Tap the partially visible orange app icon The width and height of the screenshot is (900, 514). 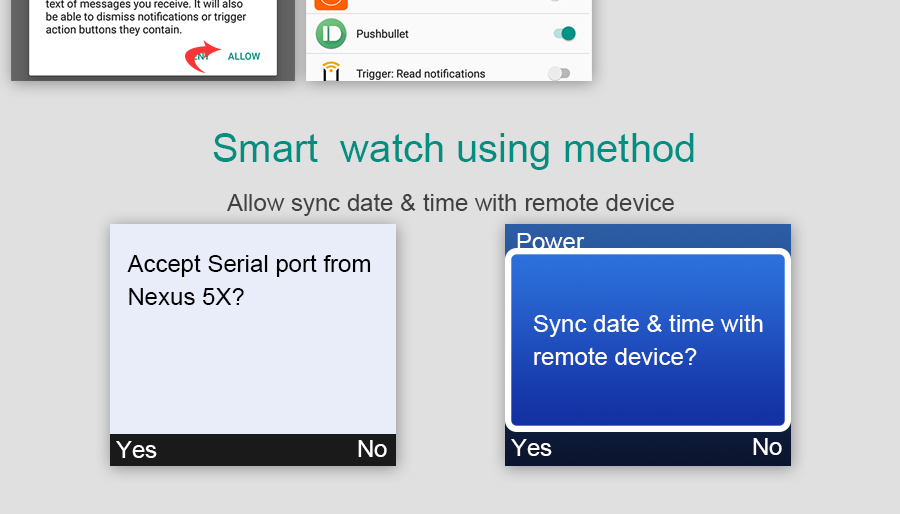click(x=331, y=4)
